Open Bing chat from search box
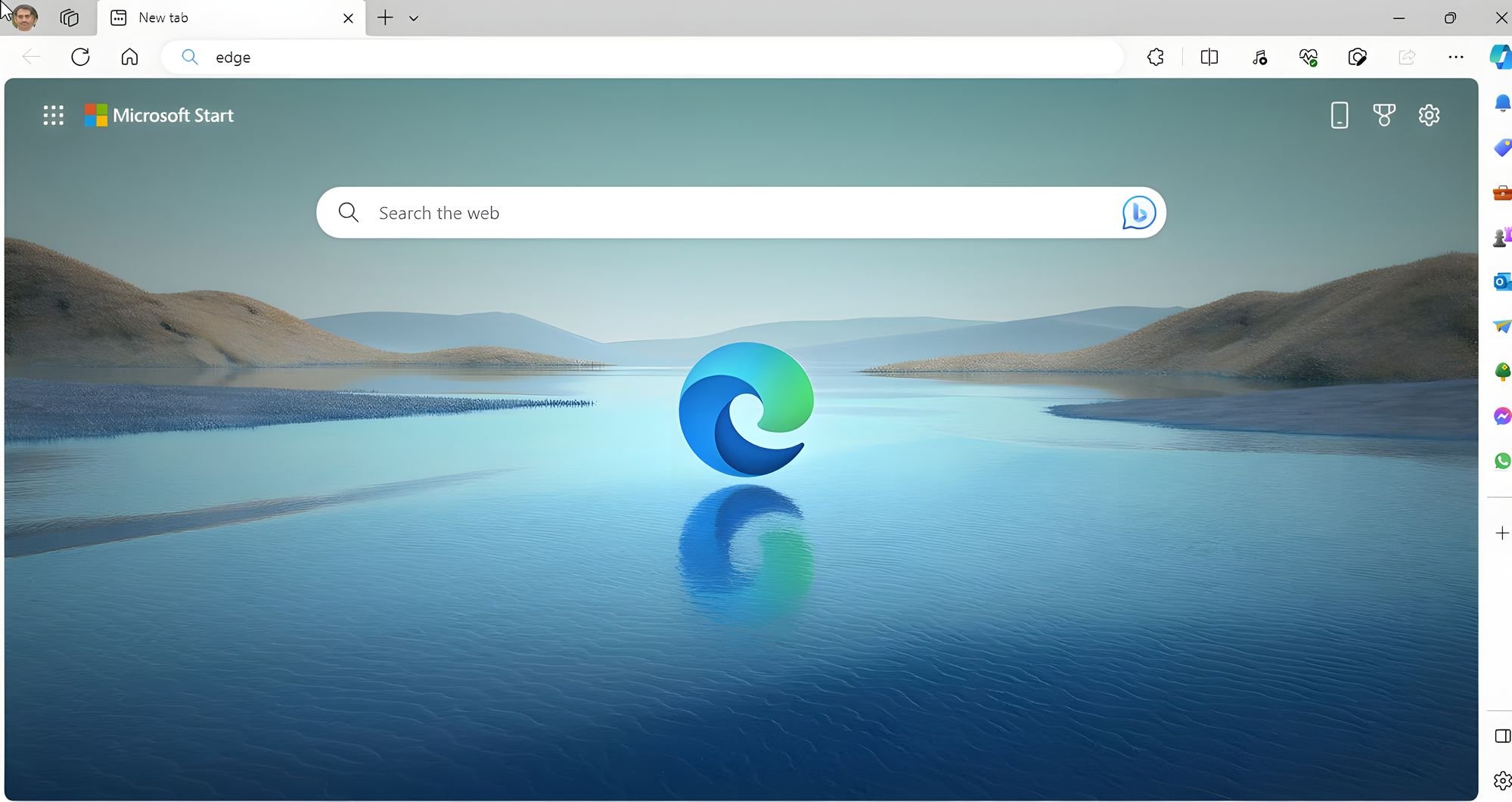 (1138, 213)
